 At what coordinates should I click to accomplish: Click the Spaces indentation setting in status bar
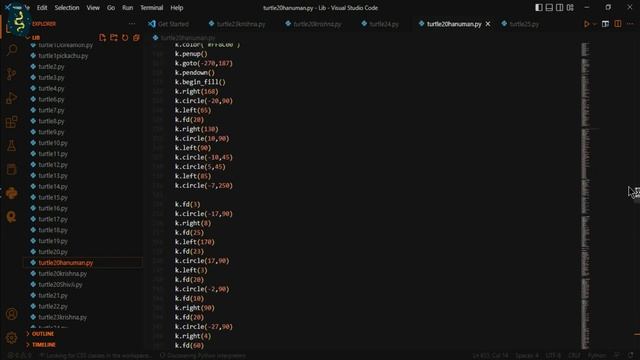tap(527, 356)
